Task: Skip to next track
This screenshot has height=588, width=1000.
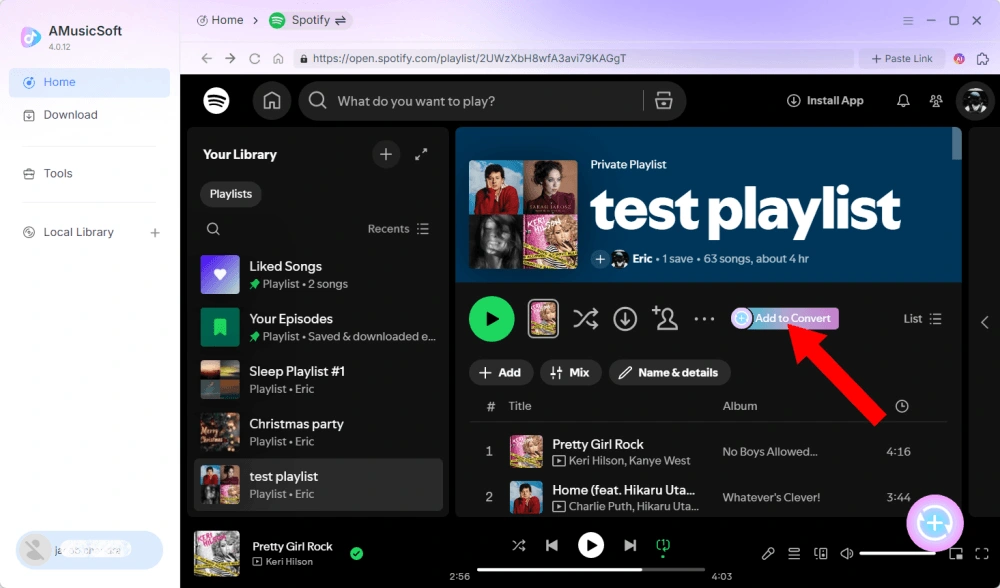Action: 630,545
